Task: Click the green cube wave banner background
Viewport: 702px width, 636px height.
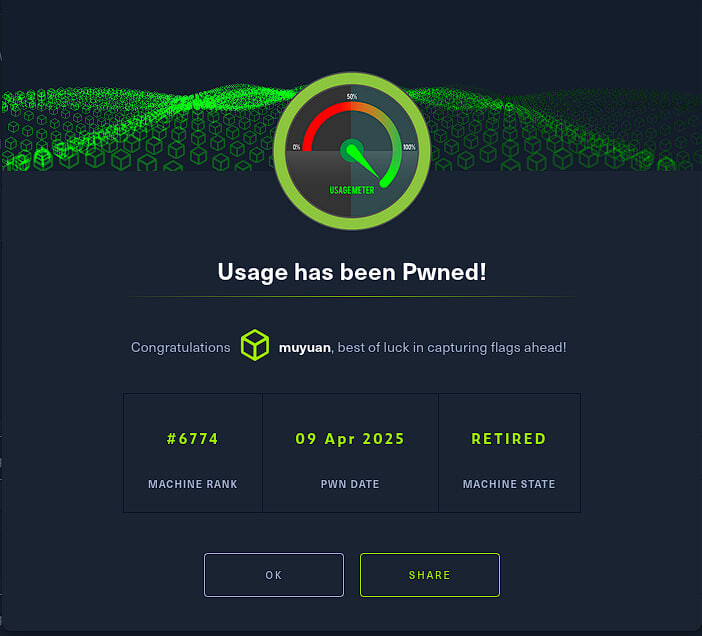Action: tap(134, 130)
